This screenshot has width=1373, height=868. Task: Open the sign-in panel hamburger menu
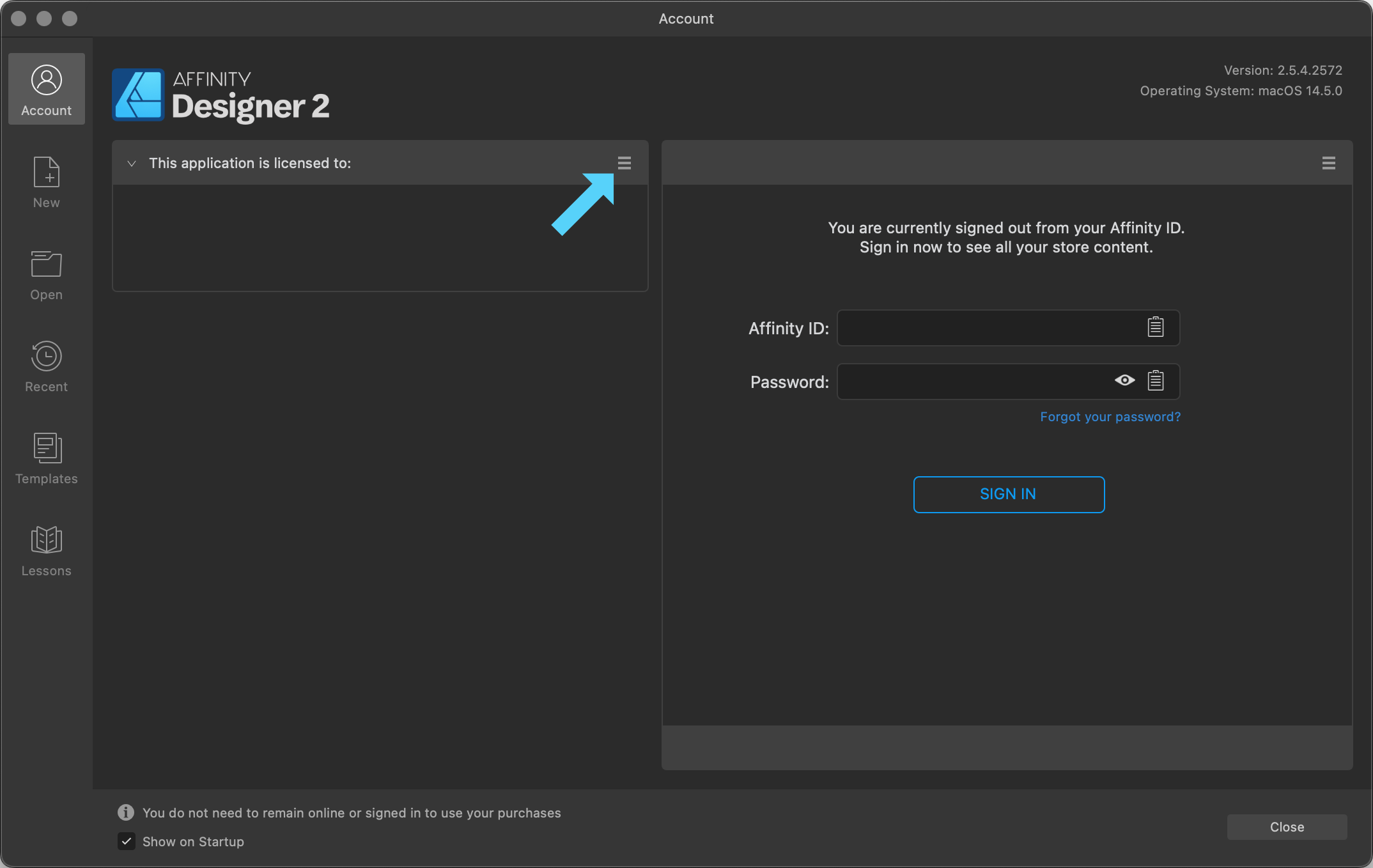click(x=1329, y=163)
